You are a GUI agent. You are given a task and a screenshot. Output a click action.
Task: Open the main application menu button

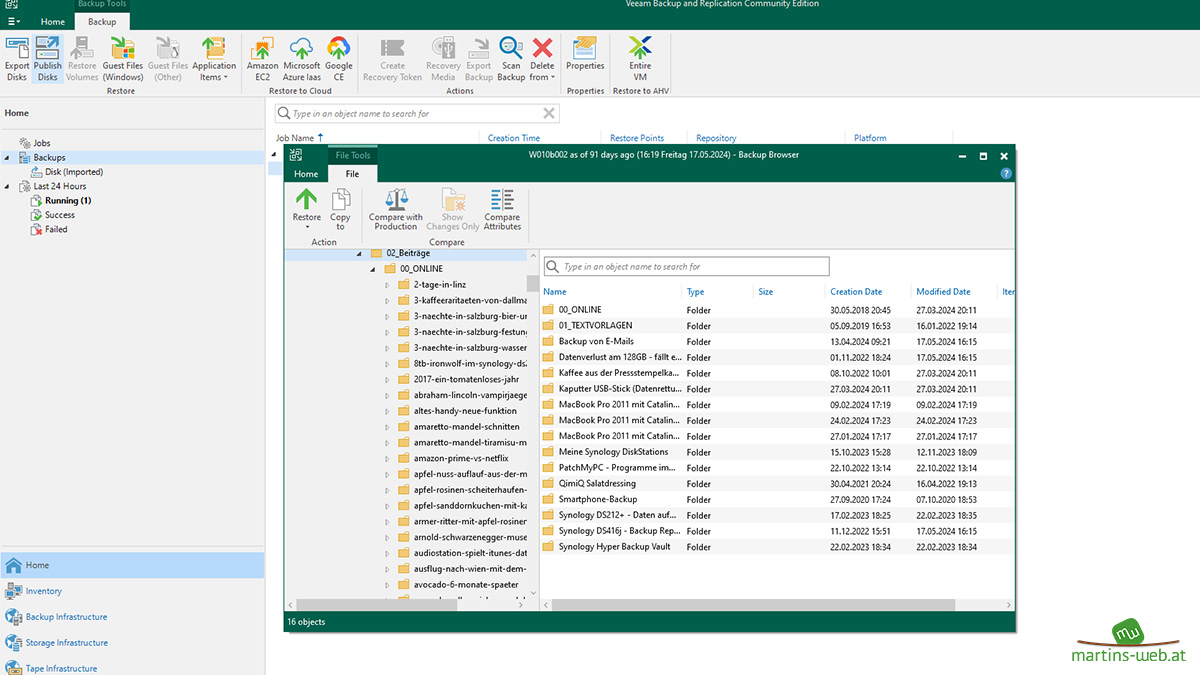click(x=14, y=21)
